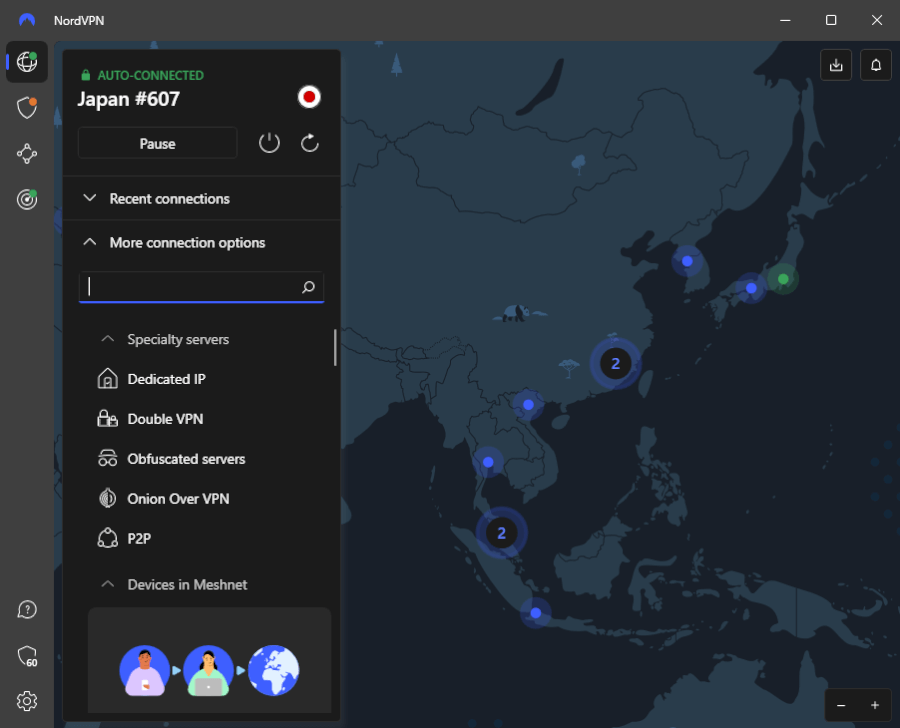Open Help chat bubble icon
The height and width of the screenshot is (728, 900).
tap(27, 609)
